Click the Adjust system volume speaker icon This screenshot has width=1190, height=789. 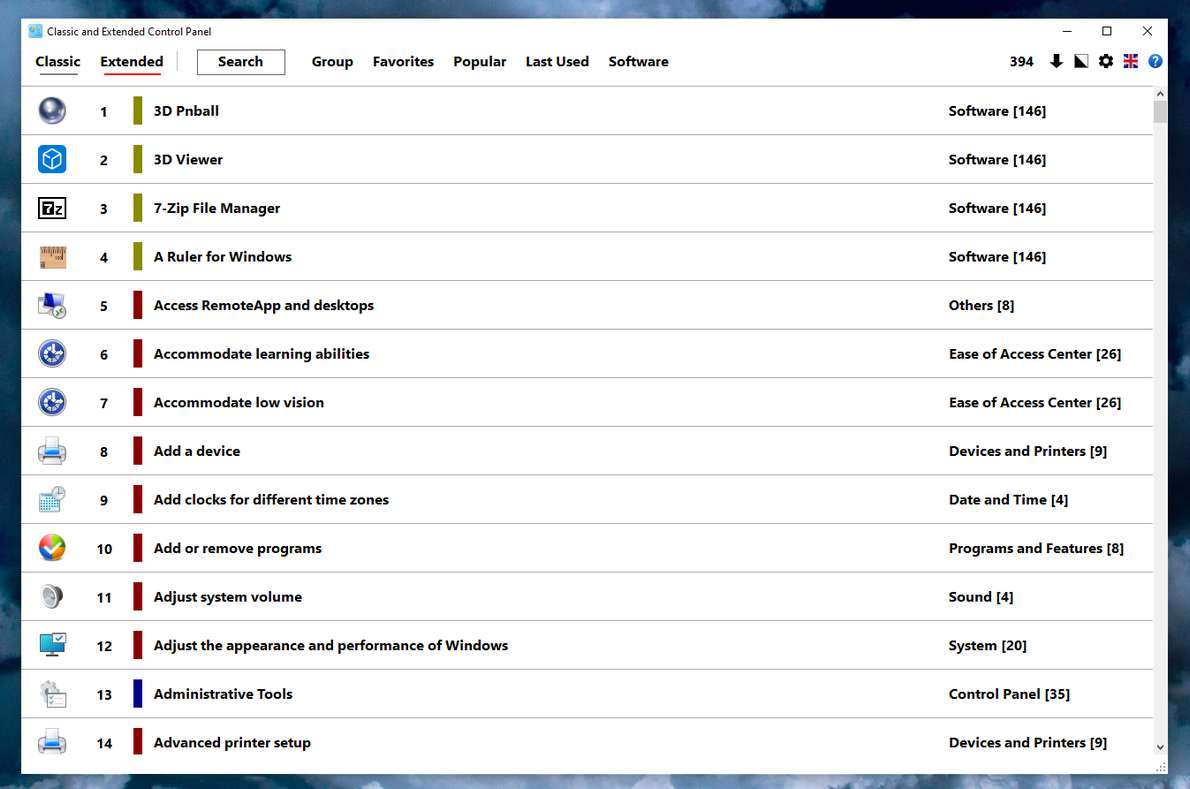pos(52,596)
